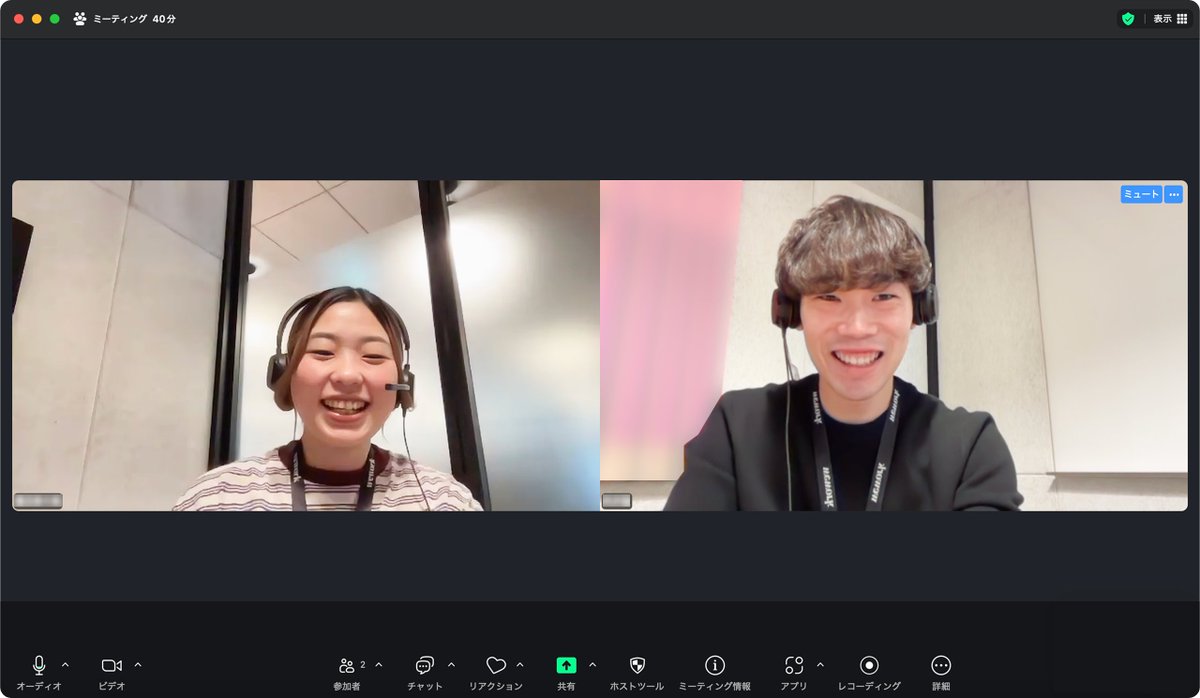Click the ミュート badge on the right participant's video
Viewport: 1200px width, 698px height.
[x=1140, y=194]
